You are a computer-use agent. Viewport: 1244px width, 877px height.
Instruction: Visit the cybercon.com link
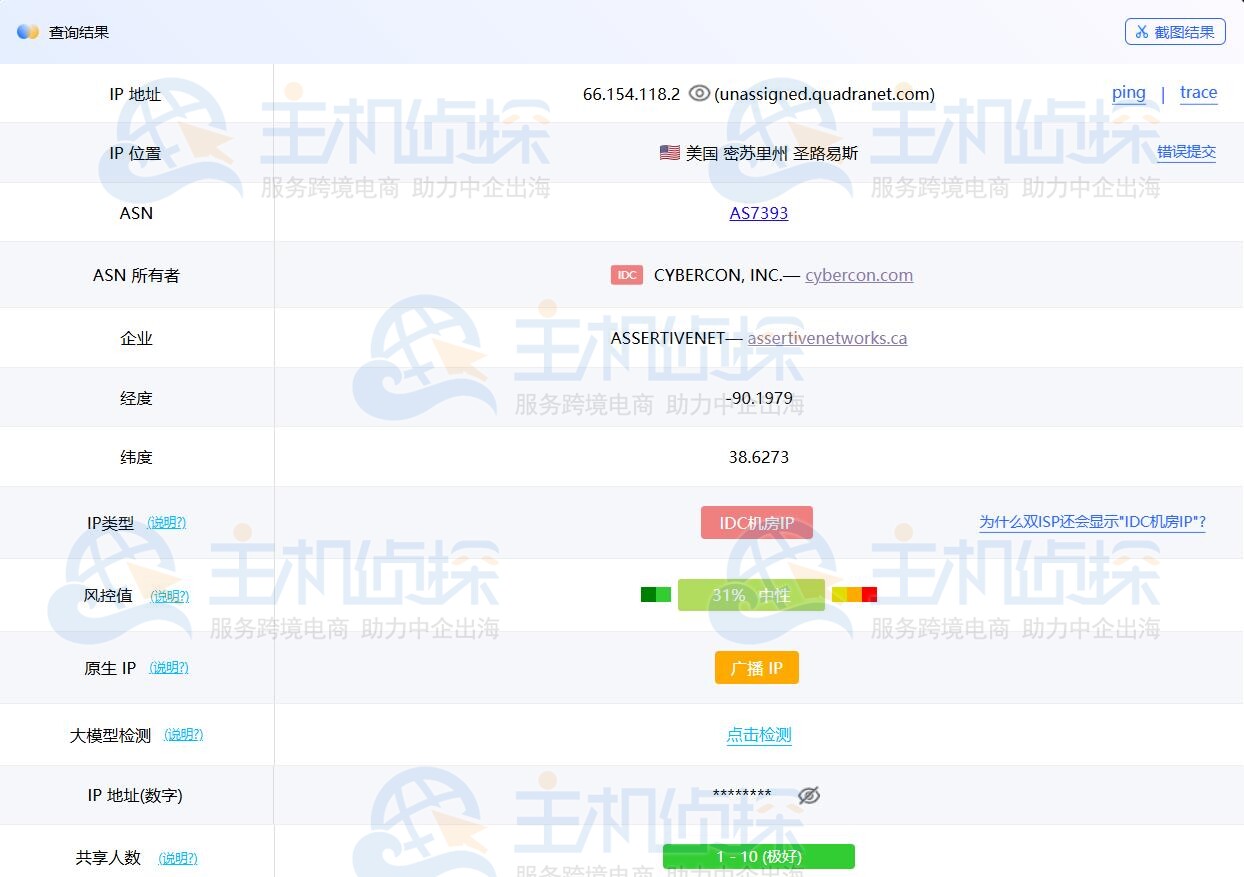coord(858,275)
